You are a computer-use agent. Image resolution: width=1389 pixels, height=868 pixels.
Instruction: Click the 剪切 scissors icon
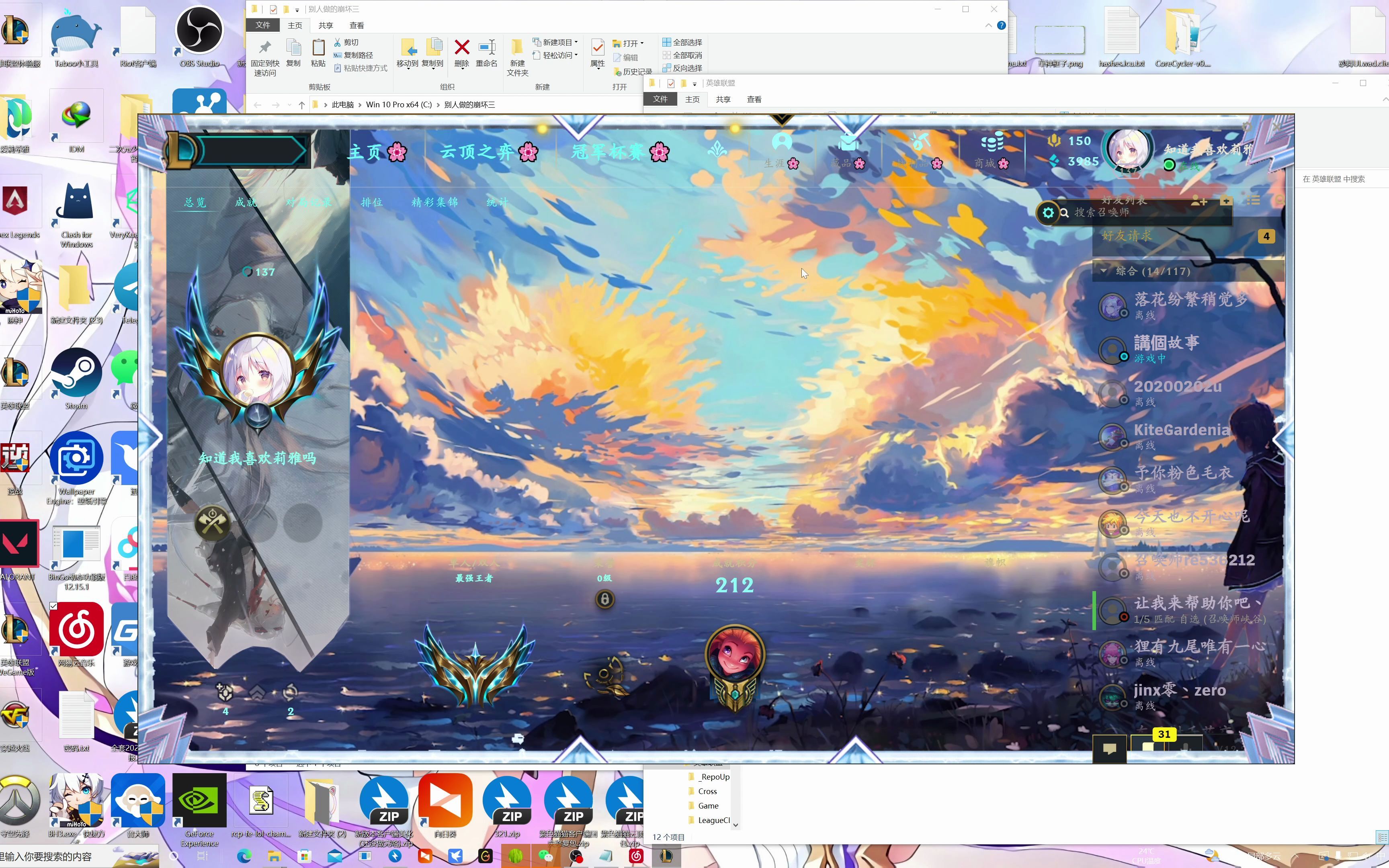click(338, 43)
